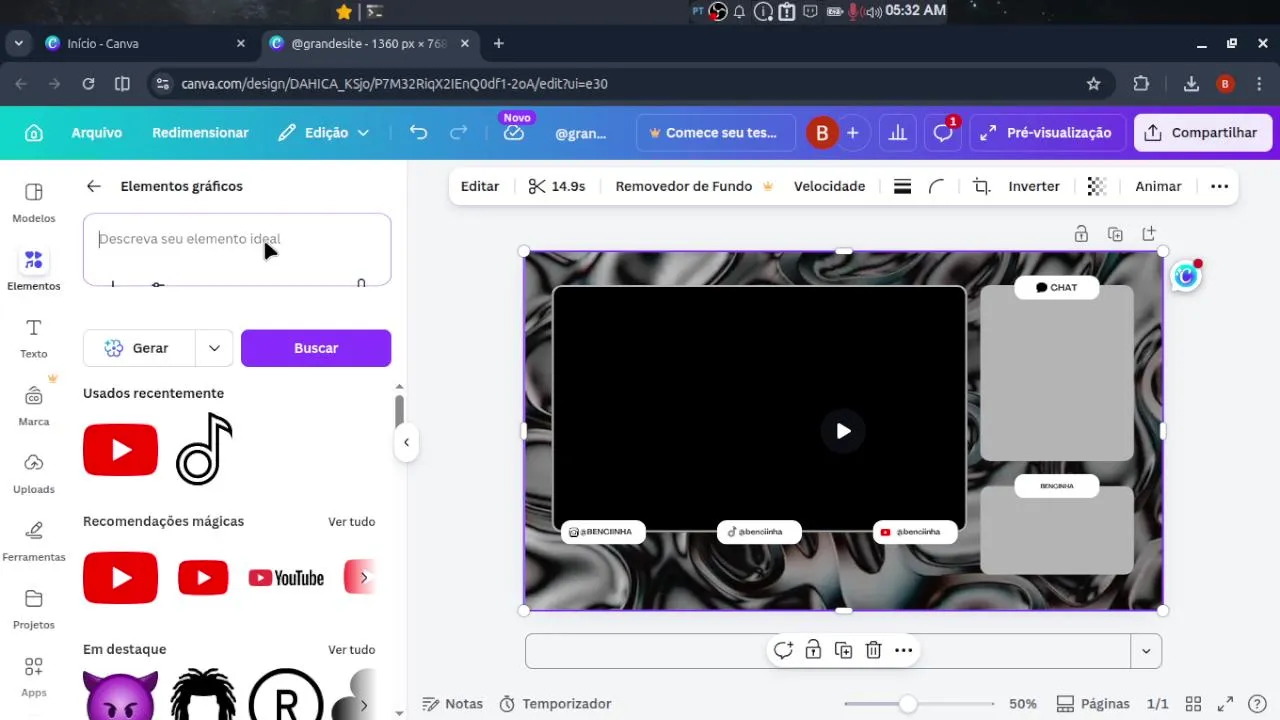Click the Gerar button

(139, 348)
